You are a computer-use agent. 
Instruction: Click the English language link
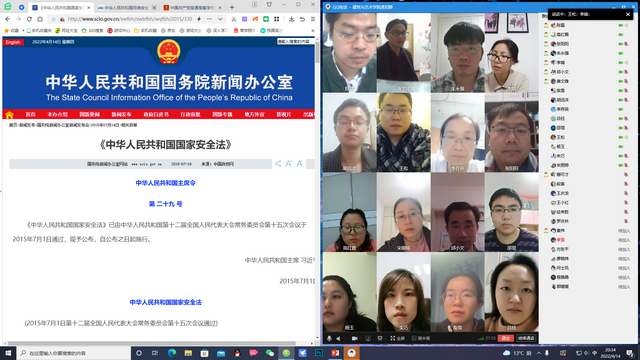point(13,42)
